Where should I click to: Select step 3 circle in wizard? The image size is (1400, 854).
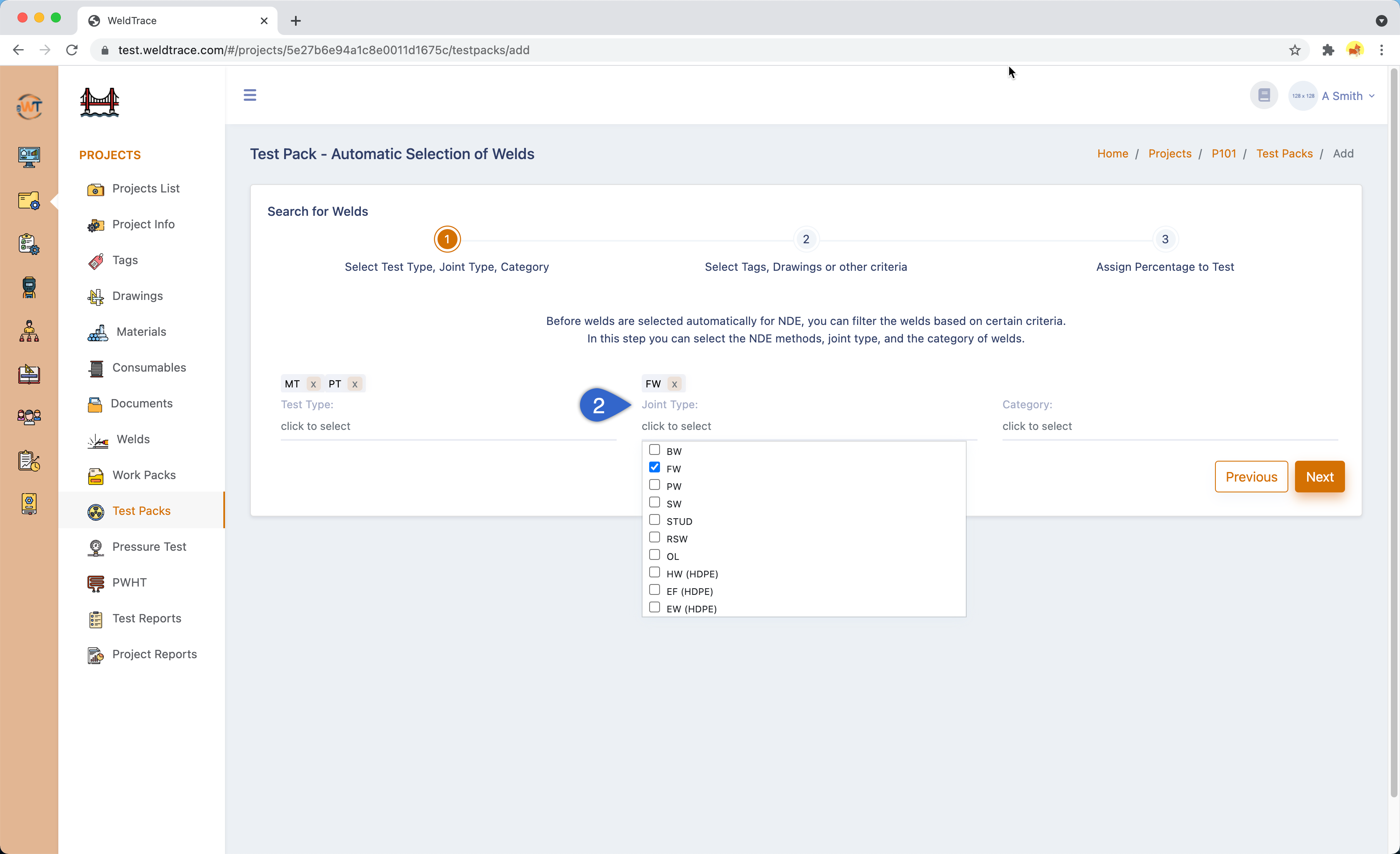pyautogui.click(x=1165, y=239)
